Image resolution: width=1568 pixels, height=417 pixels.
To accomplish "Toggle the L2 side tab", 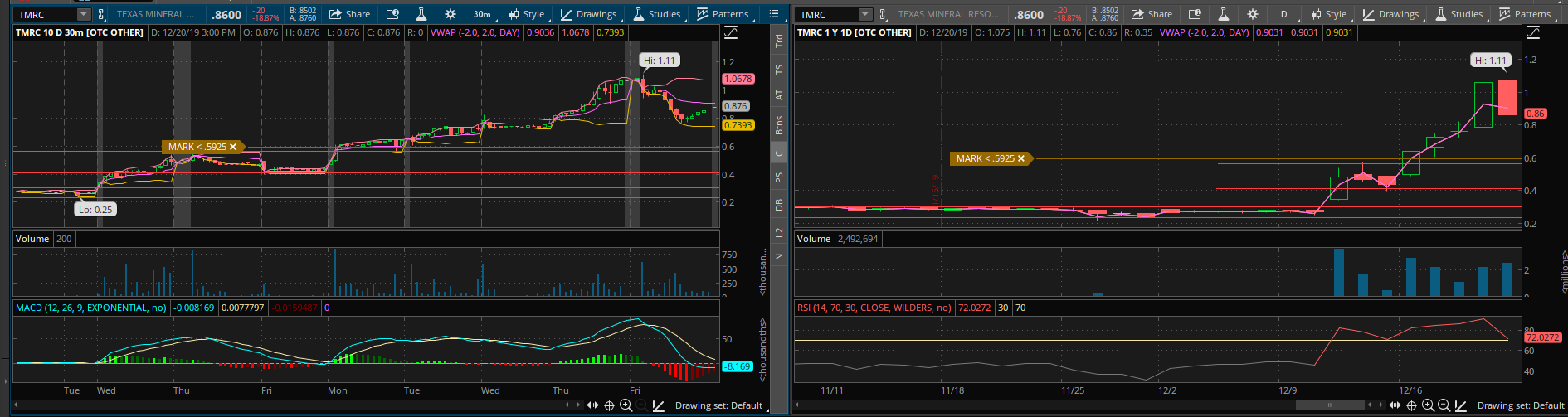I will tap(779, 232).
